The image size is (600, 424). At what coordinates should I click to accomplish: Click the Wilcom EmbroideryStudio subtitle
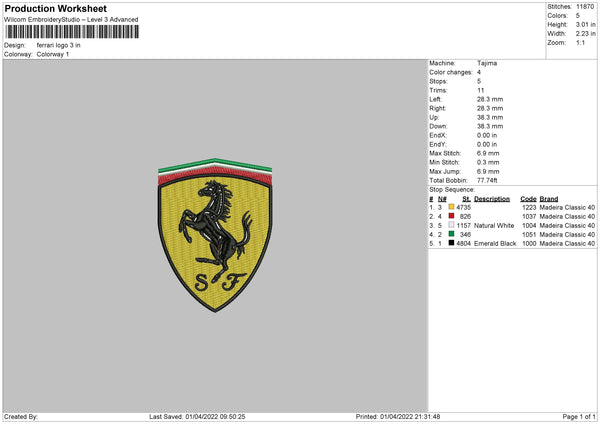pyautogui.click(x=71, y=20)
